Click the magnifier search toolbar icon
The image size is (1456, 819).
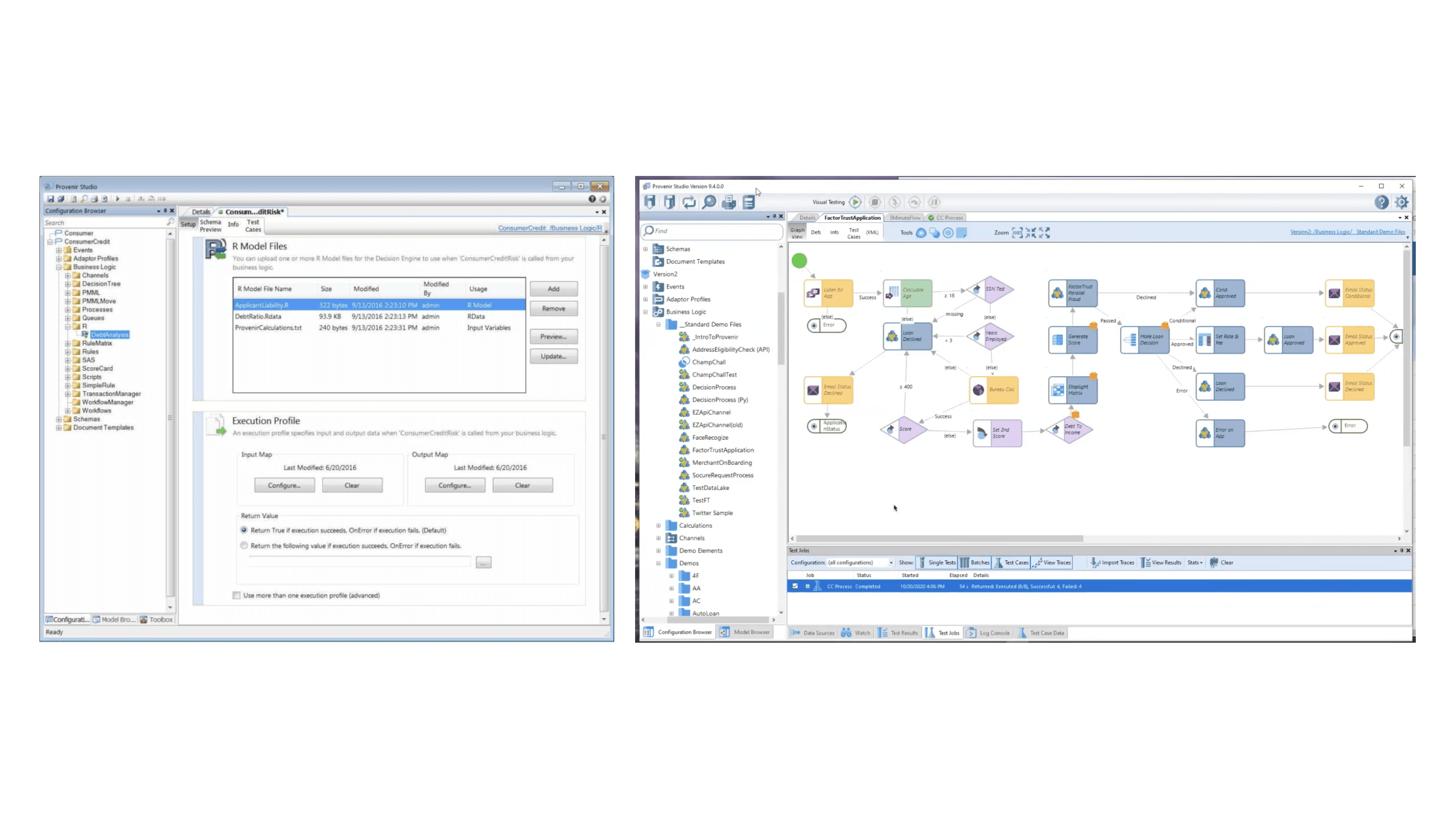[x=709, y=202]
